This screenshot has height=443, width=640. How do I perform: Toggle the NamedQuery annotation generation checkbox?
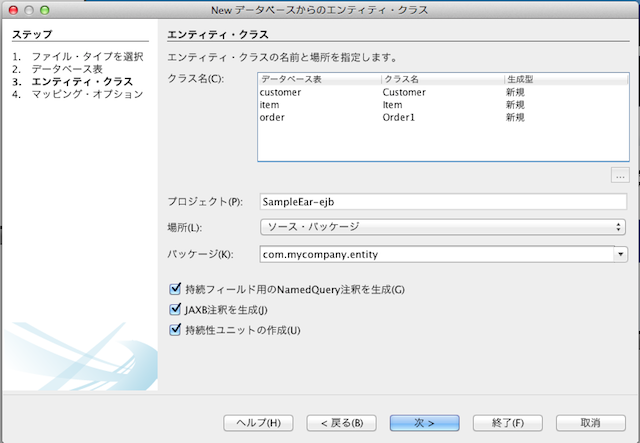point(176,290)
